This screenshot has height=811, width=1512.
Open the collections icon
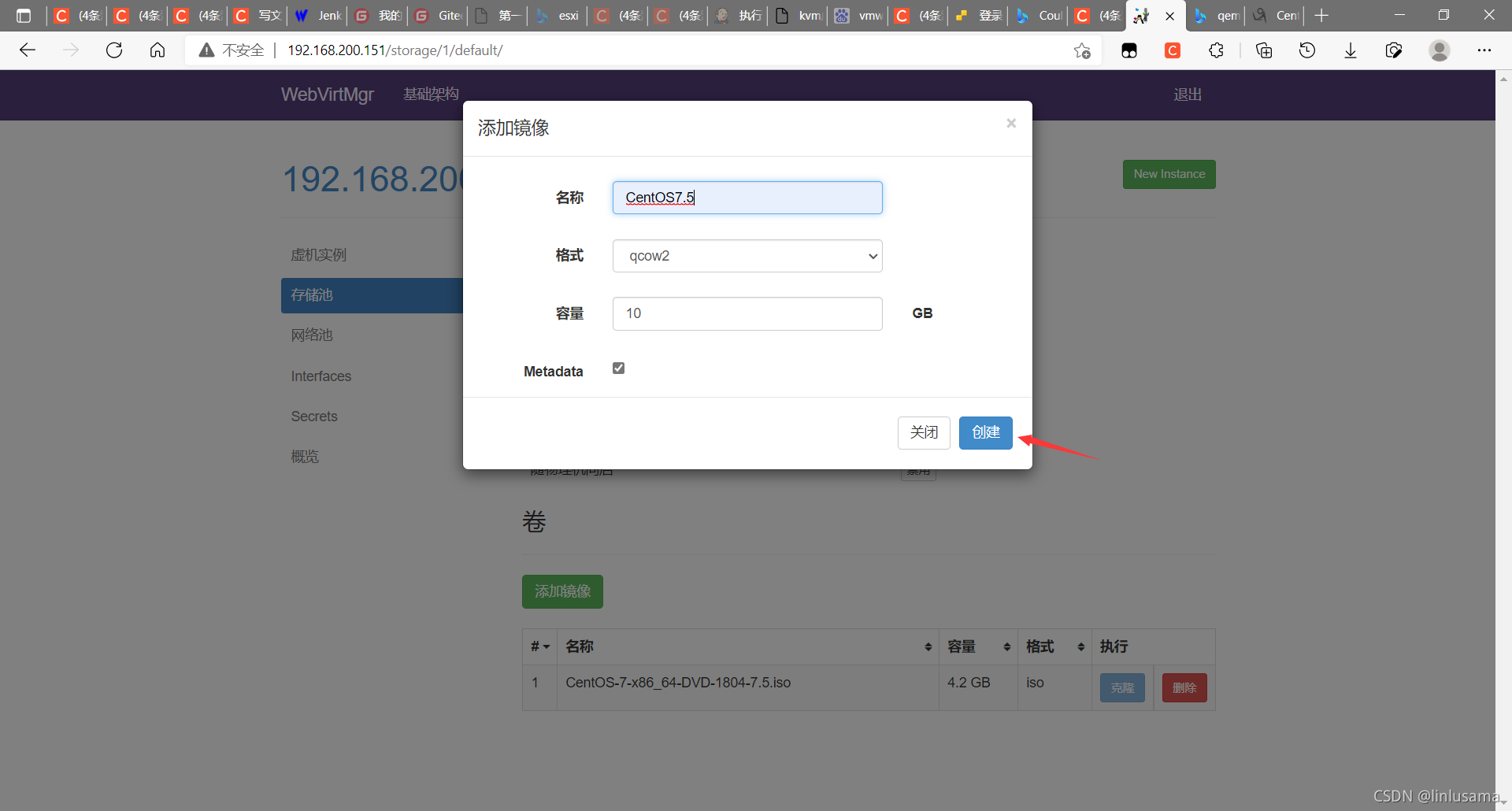(1264, 50)
